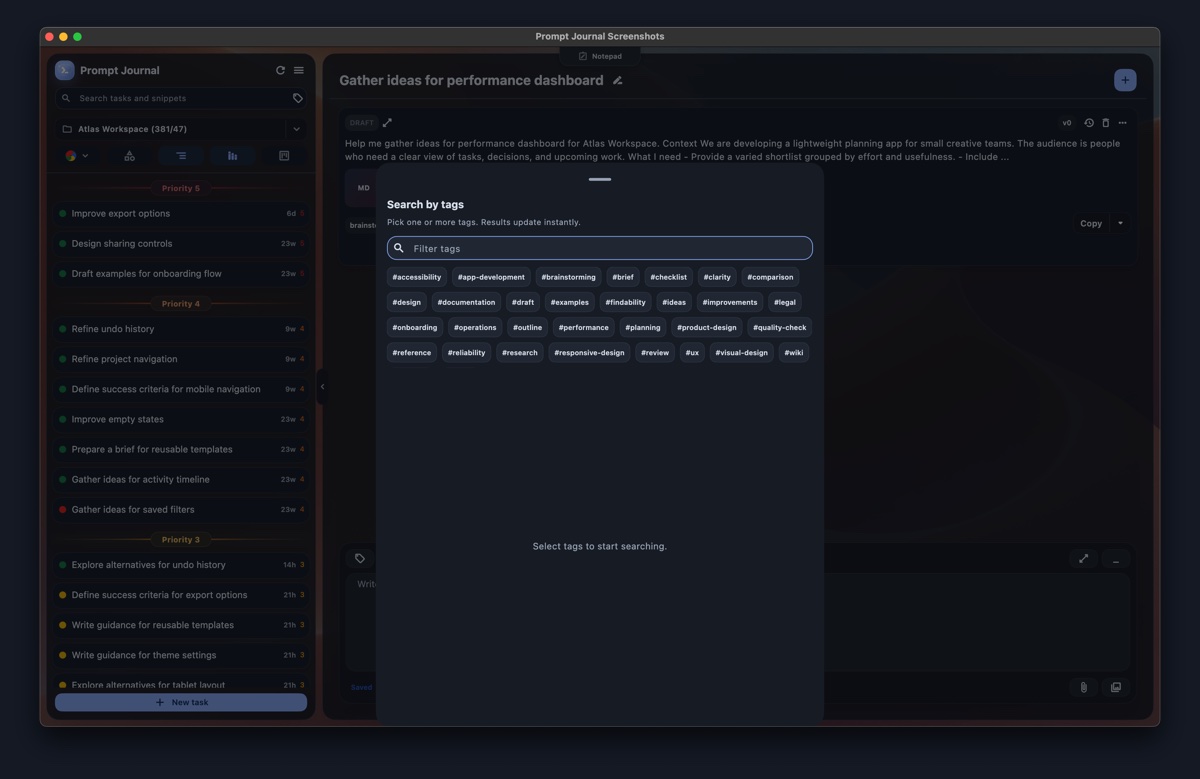Image resolution: width=1200 pixels, height=779 pixels.
Task: Open the Copy button dropdown arrow
Action: (x=1120, y=223)
